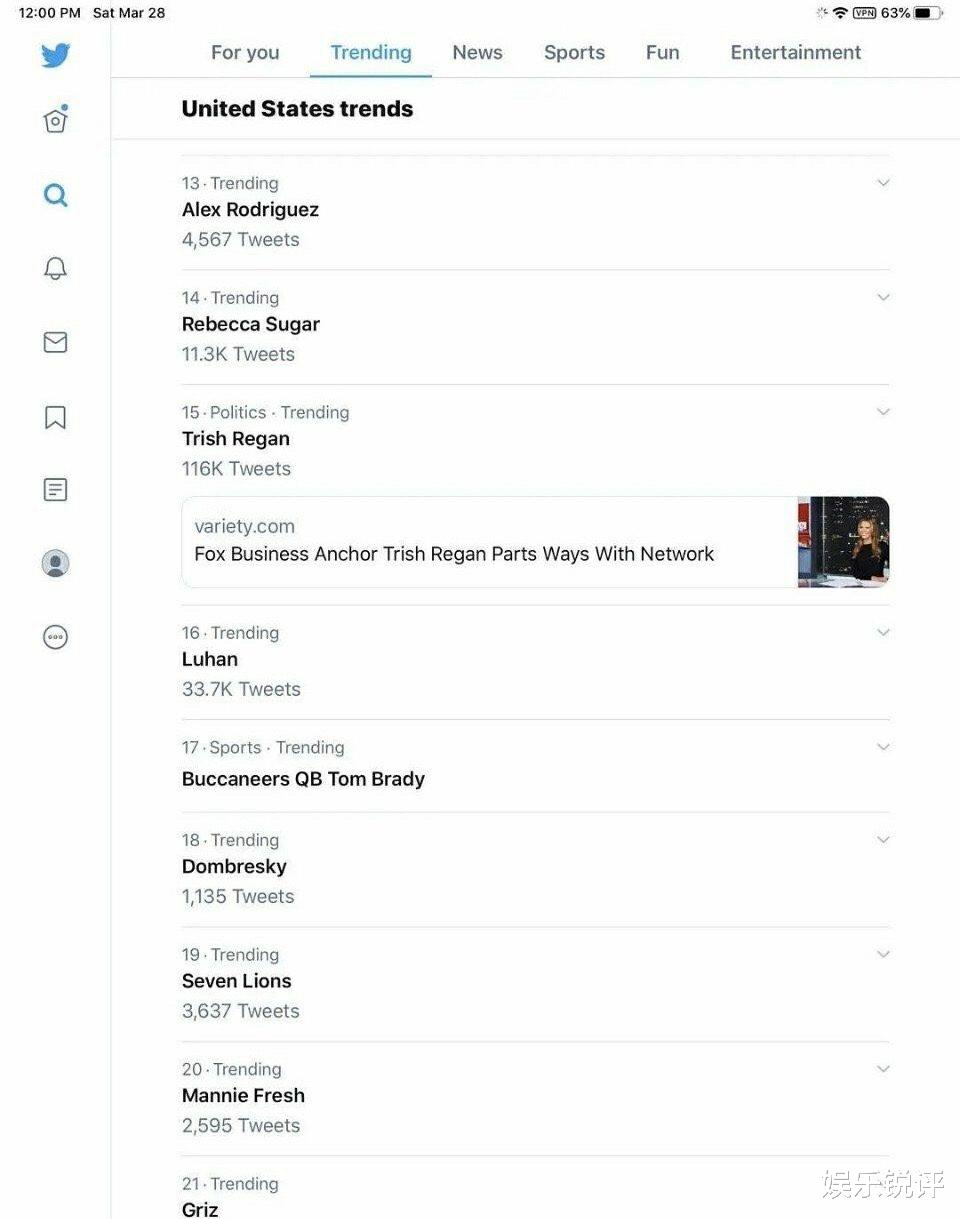Image resolution: width=960 pixels, height=1219 pixels.
Task: Switch to the Entertainment tab
Action: (796, 52)
